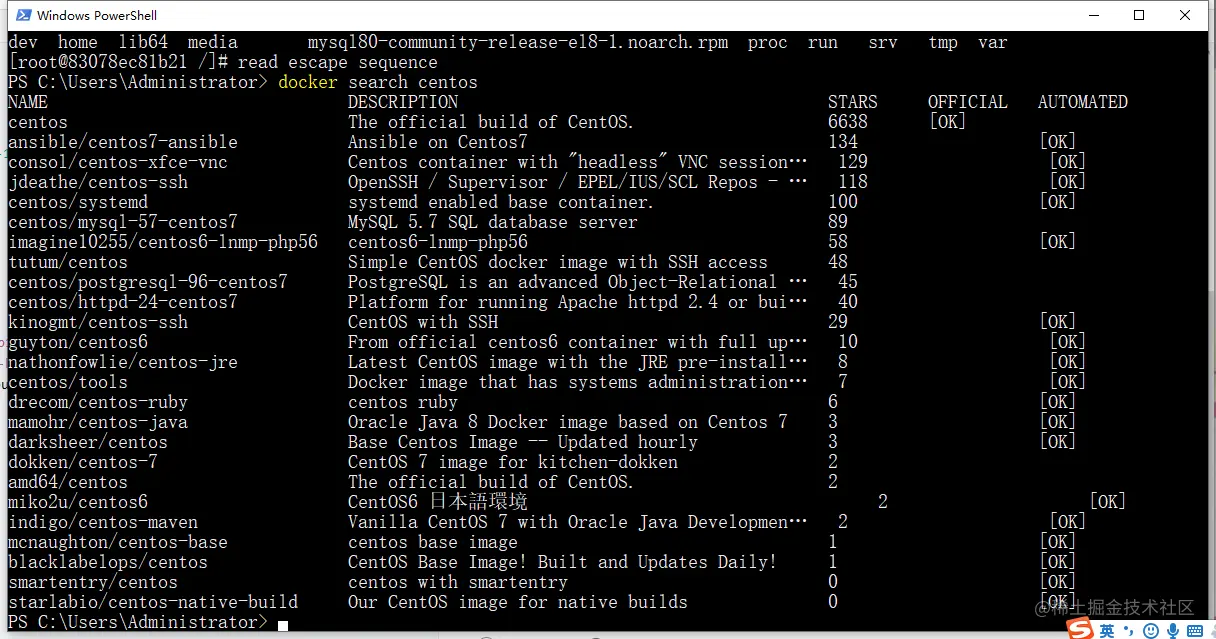Click 'CentOS 7 image for kitchen-dokken' description
The height and width of the screenshot is (639, 1216).
[x=513, y=462]
